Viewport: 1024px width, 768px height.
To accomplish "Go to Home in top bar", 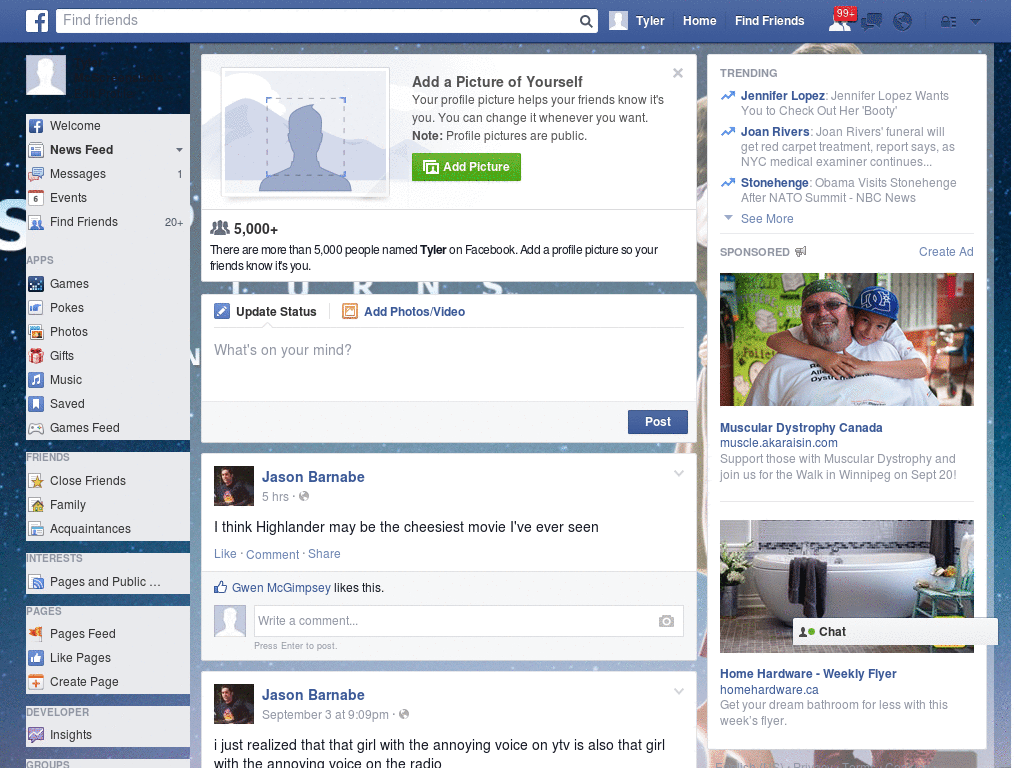I will [x=699, y=21].
